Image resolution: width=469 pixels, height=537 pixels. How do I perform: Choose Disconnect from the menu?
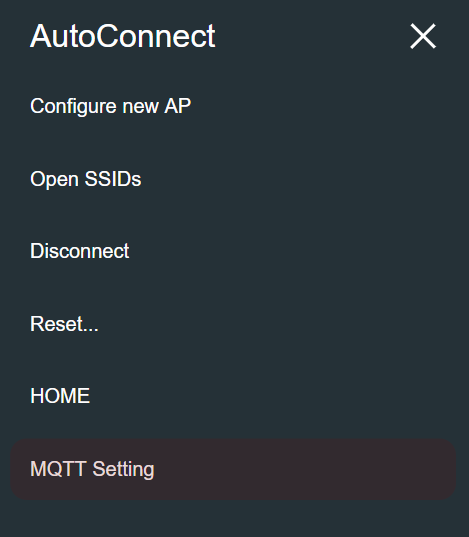click(79, 251)
